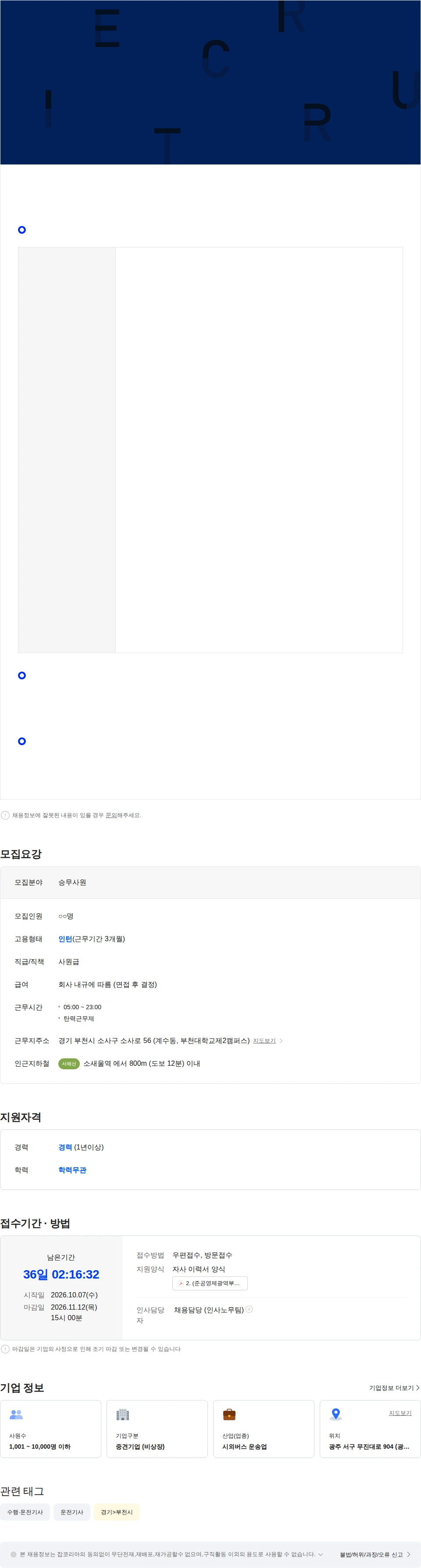Click the 중견기업 (비상장) text
421x1568 pixels.
click(x=140, y=1446)
